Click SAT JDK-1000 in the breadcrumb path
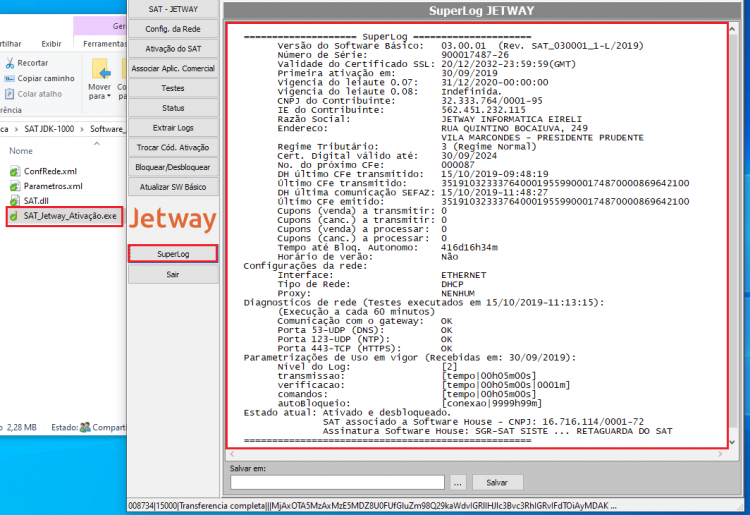750x515 pixels. click(49, 129)
